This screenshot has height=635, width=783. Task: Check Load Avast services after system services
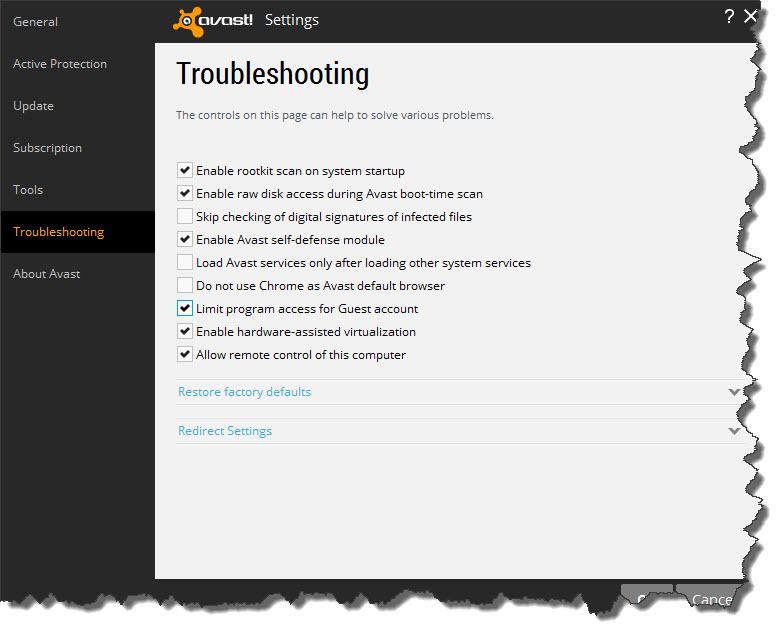click(x=185, y=262)
